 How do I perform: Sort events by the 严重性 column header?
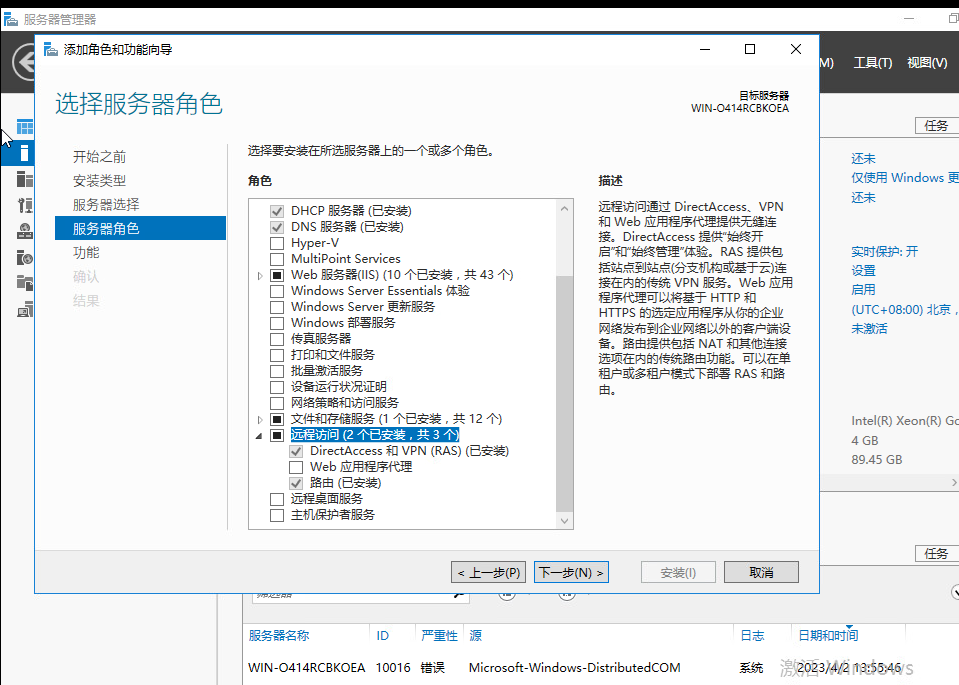tap(439, 636)
